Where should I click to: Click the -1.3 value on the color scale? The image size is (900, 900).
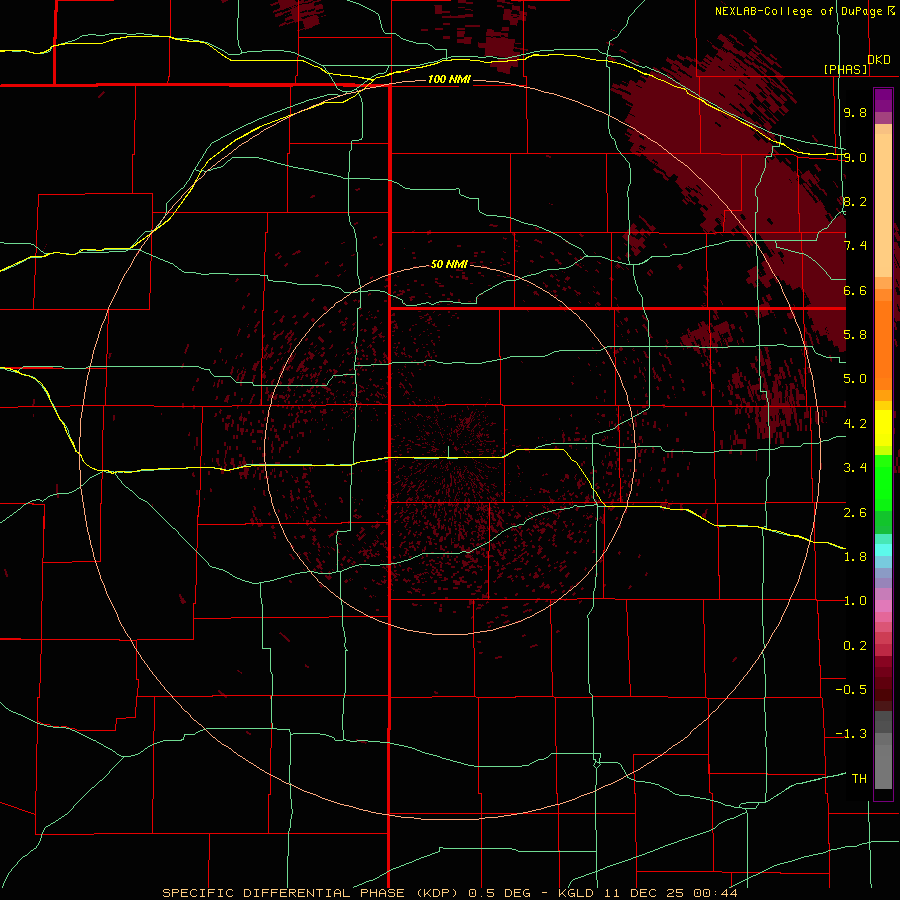point(851,734)
